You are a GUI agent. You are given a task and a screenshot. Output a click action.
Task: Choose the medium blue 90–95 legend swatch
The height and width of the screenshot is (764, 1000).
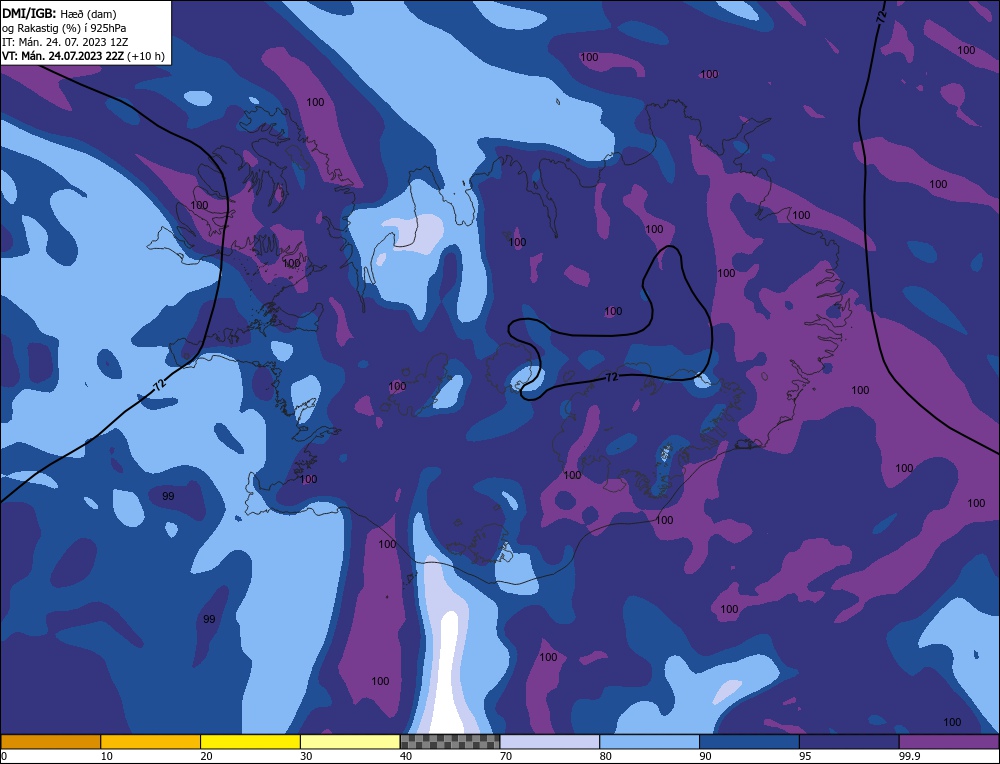pos(749,741)
